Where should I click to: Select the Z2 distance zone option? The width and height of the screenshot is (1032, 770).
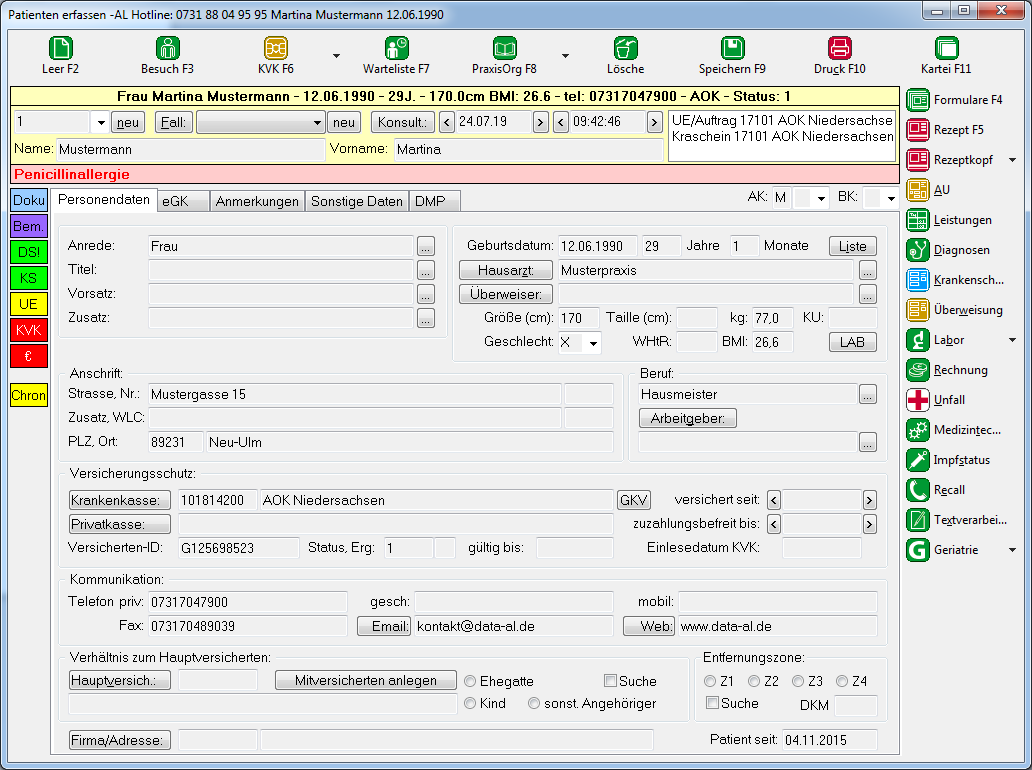(754, 681)
